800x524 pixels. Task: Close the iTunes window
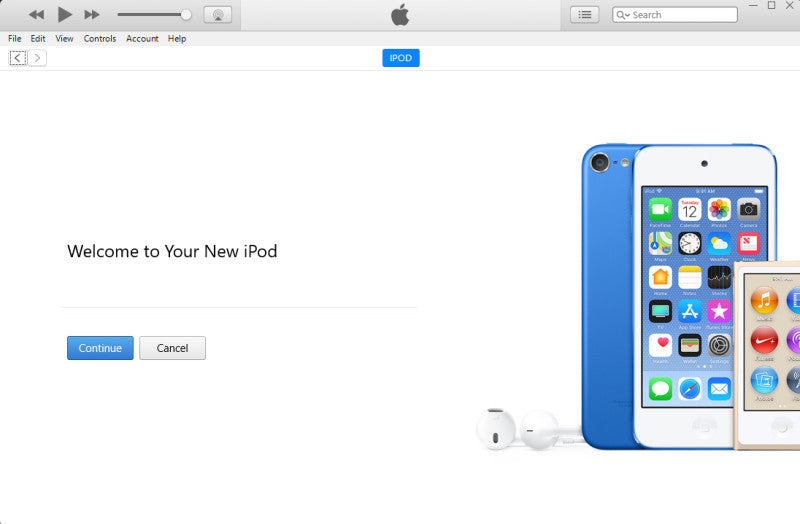790,5
